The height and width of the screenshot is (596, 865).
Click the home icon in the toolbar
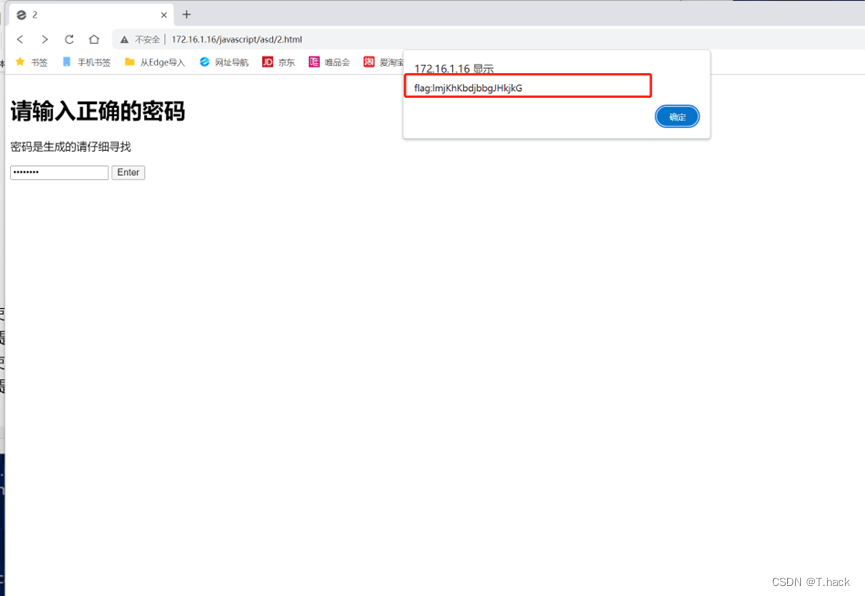[x=94, y=39]
